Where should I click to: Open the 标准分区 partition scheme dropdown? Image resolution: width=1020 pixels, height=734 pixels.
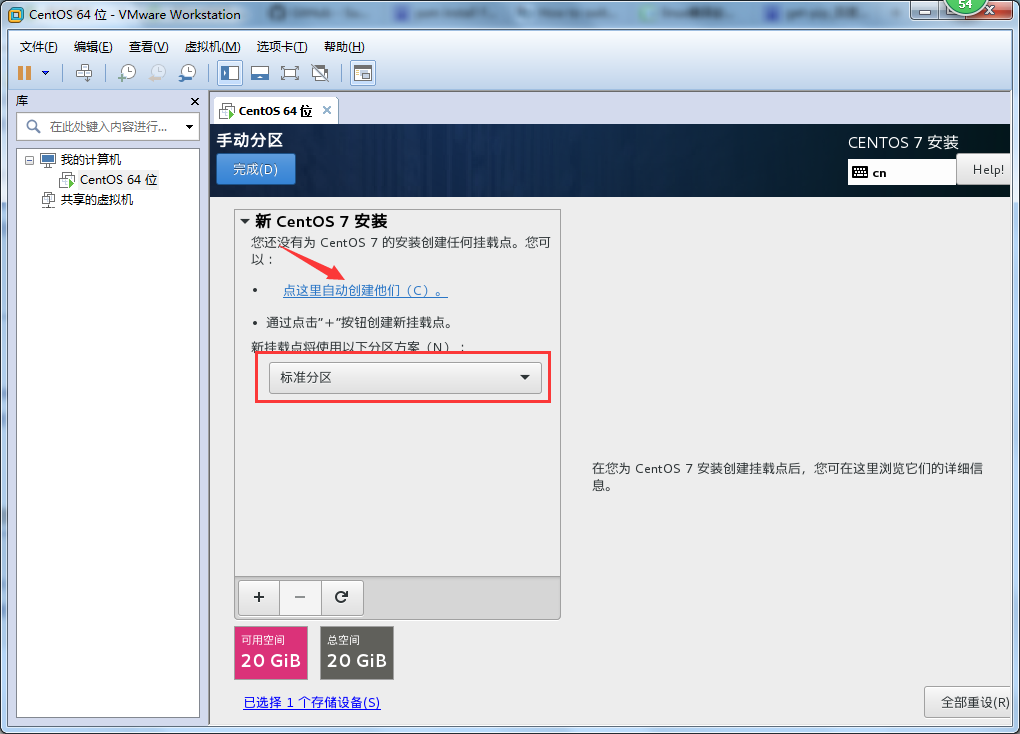tap(405, 377)
